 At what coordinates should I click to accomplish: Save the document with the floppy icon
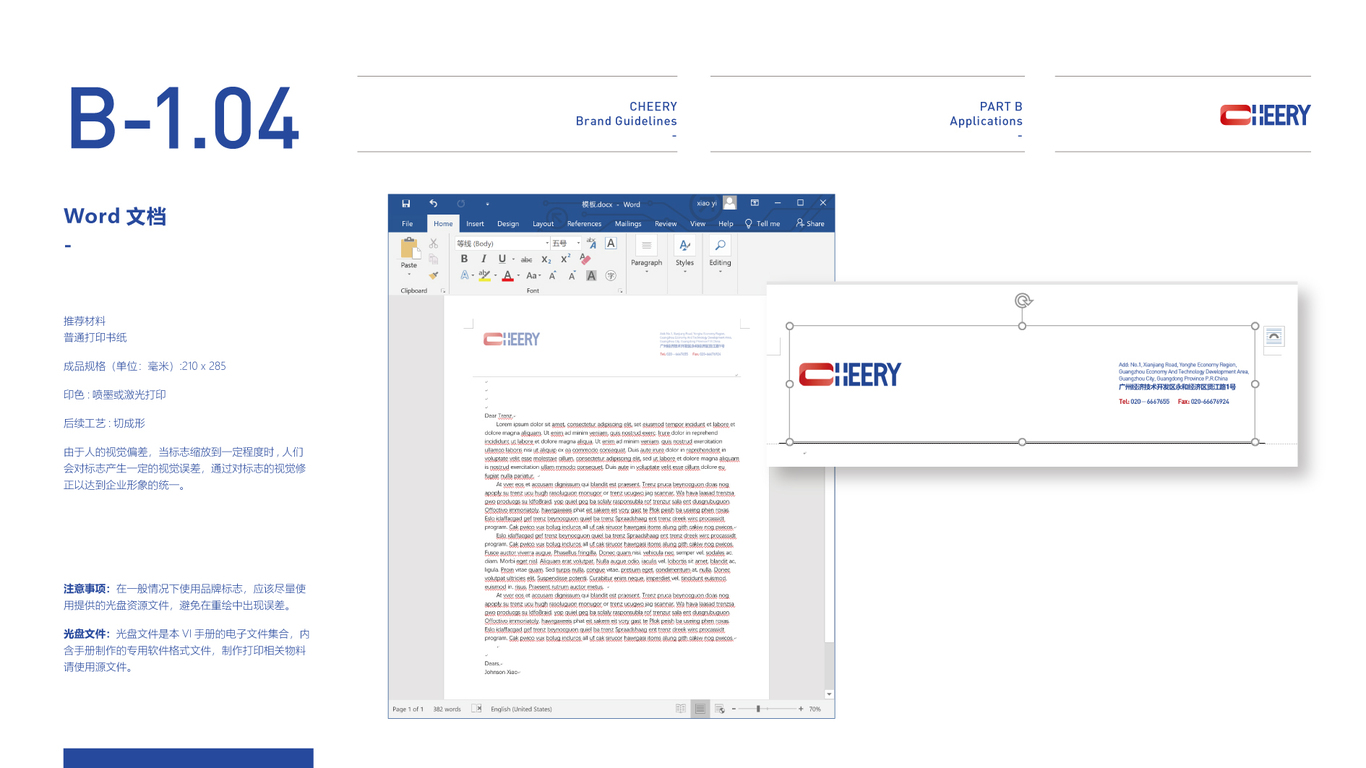point(406,204)
